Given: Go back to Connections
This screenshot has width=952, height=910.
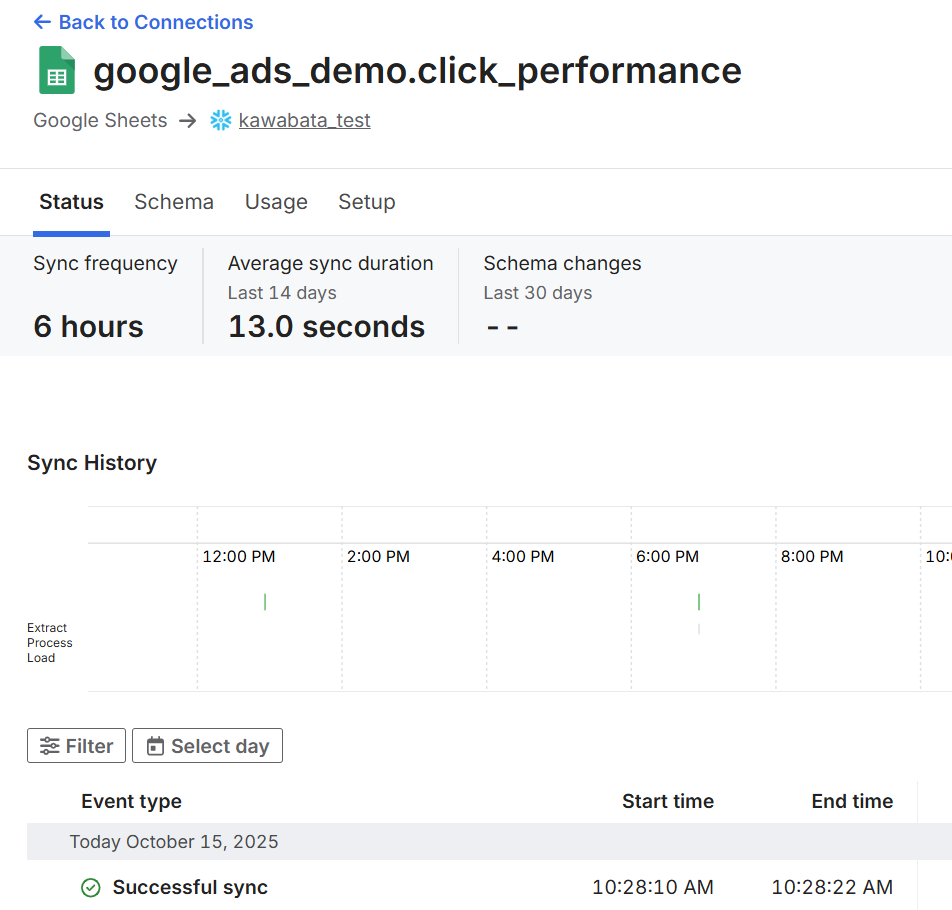Looking at the screenshot, I should [143, 22].
